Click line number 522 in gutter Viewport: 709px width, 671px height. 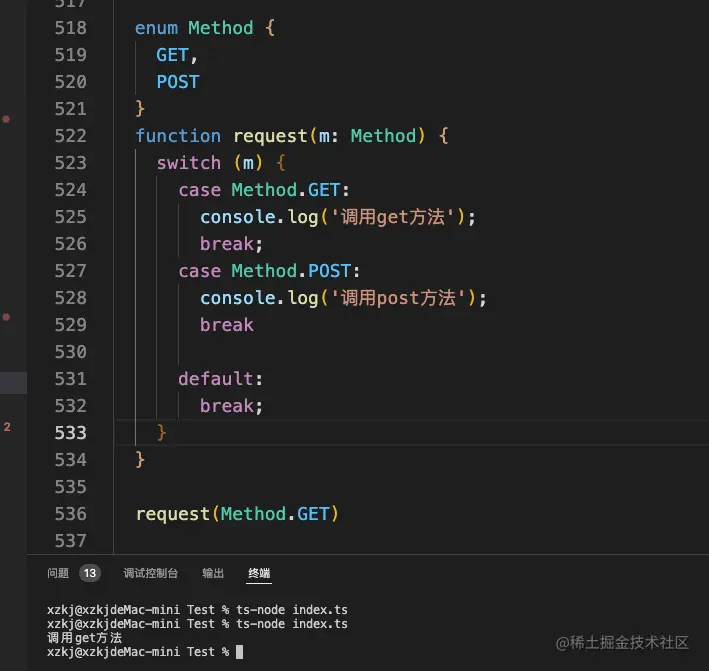pos(71,136)
